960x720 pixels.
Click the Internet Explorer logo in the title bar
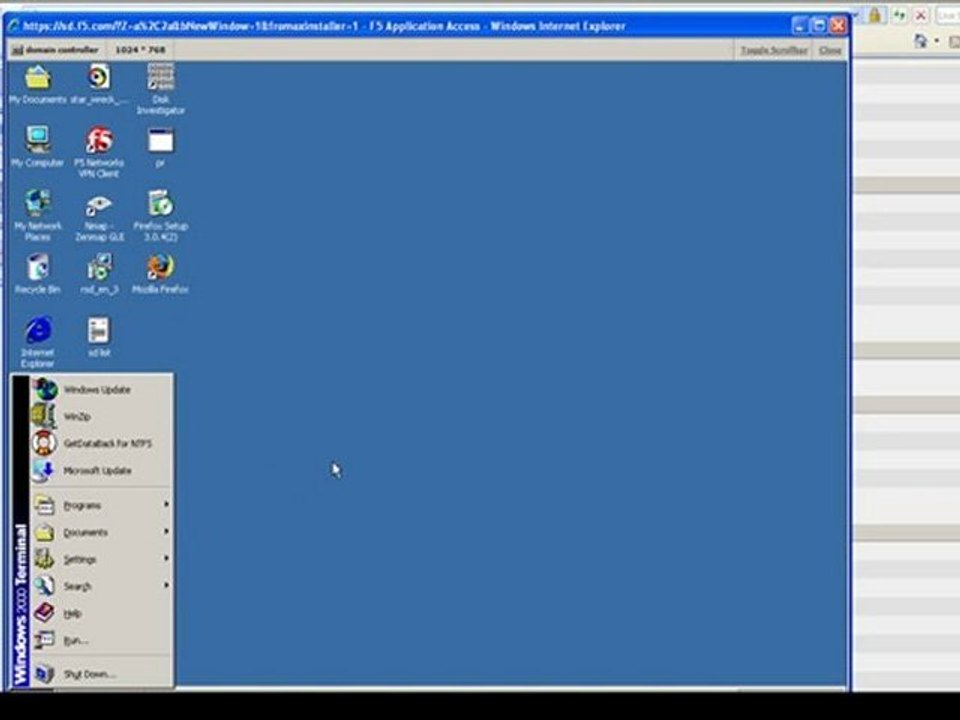coord(13,26)
